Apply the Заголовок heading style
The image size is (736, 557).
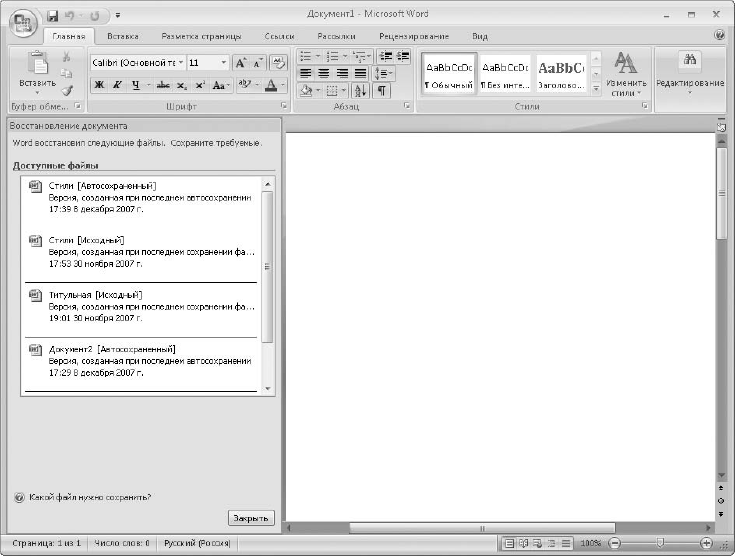click(x=561, y=74)
